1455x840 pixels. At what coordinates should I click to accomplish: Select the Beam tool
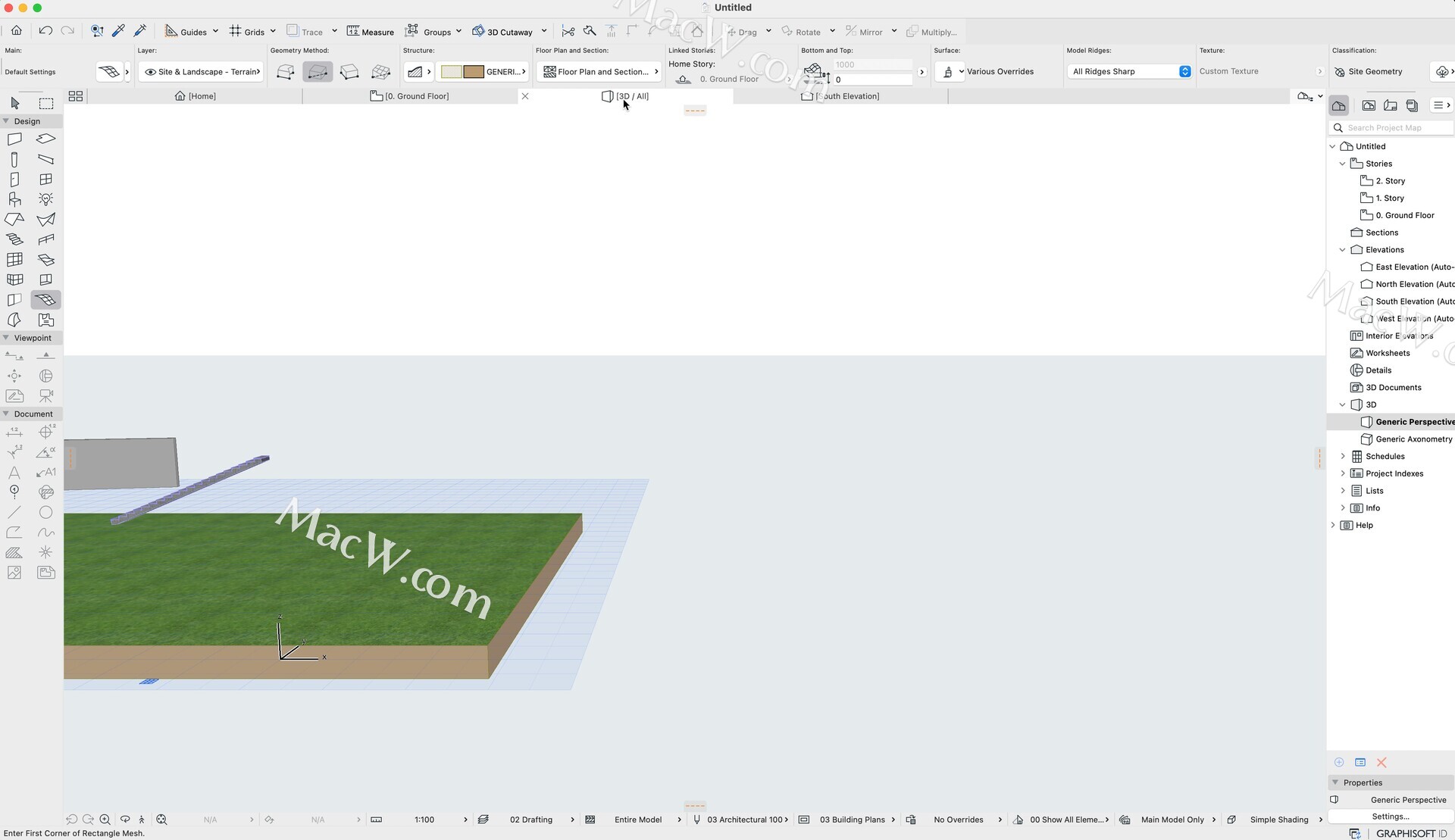(x=46, y=159)
